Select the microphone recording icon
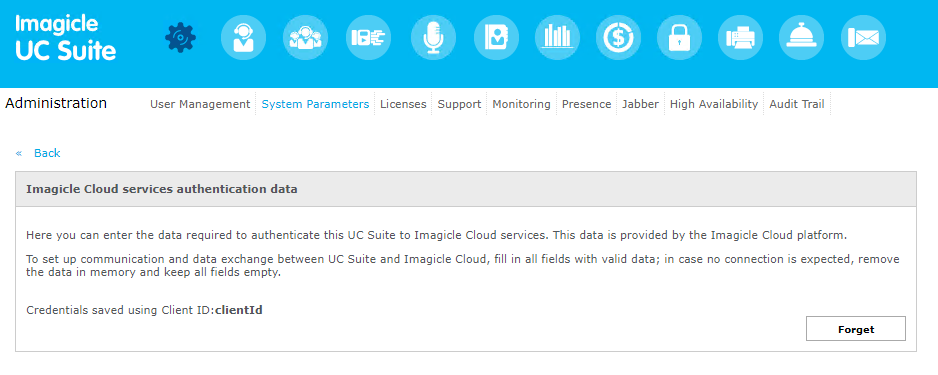The image size is (938, 375). point(433,38)
